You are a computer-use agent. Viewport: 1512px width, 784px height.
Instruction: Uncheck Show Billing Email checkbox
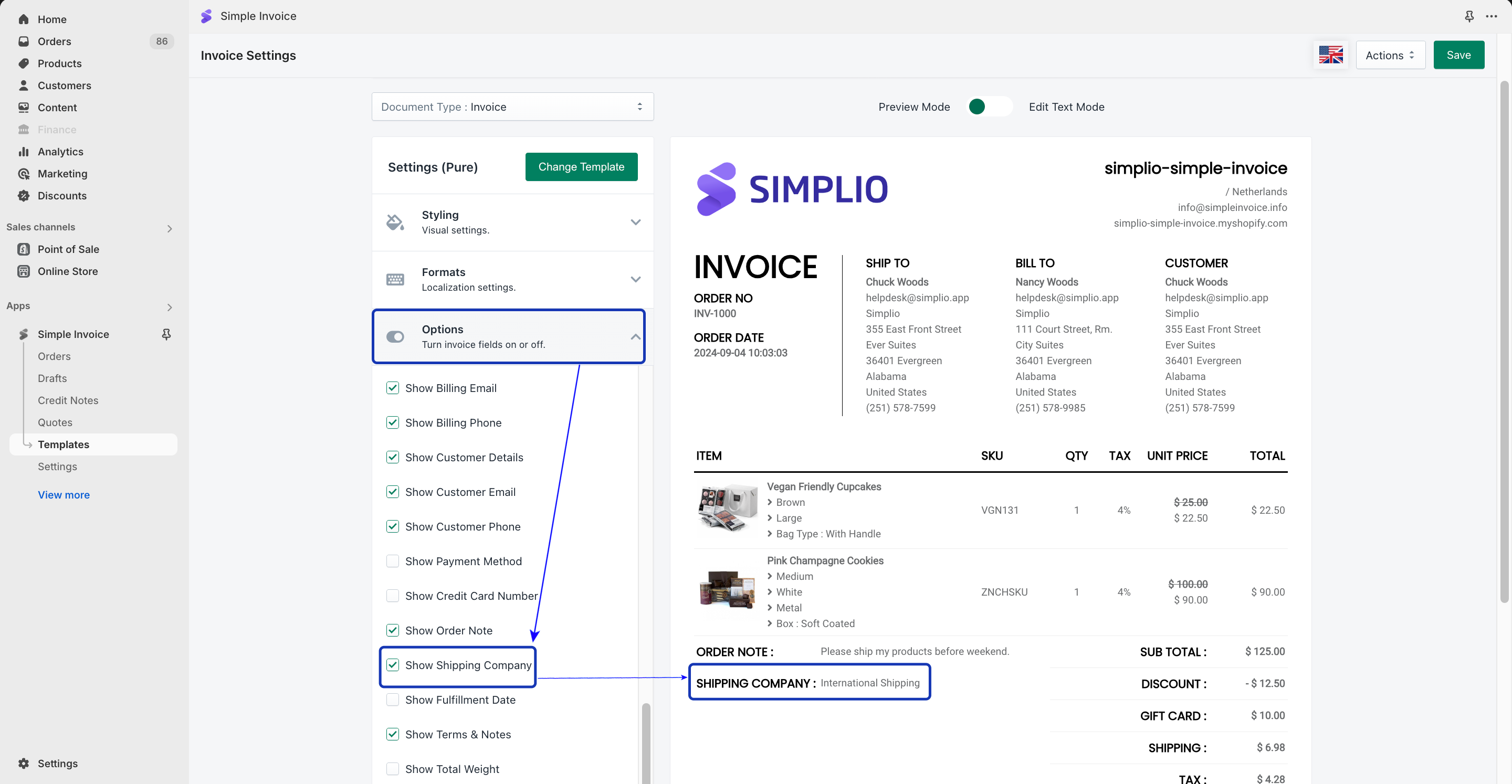coord(393,388)
